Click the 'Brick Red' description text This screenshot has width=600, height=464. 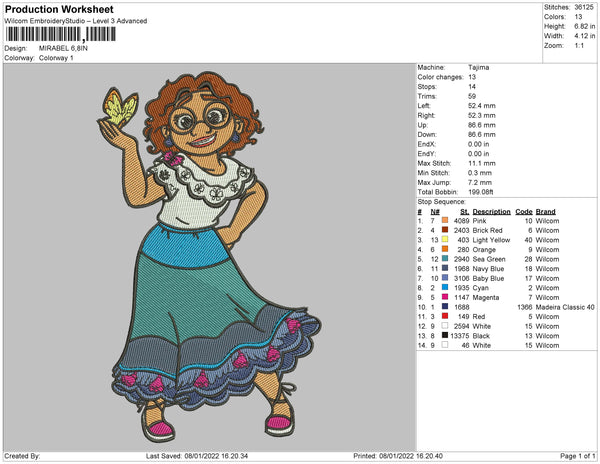coord(488,230)
